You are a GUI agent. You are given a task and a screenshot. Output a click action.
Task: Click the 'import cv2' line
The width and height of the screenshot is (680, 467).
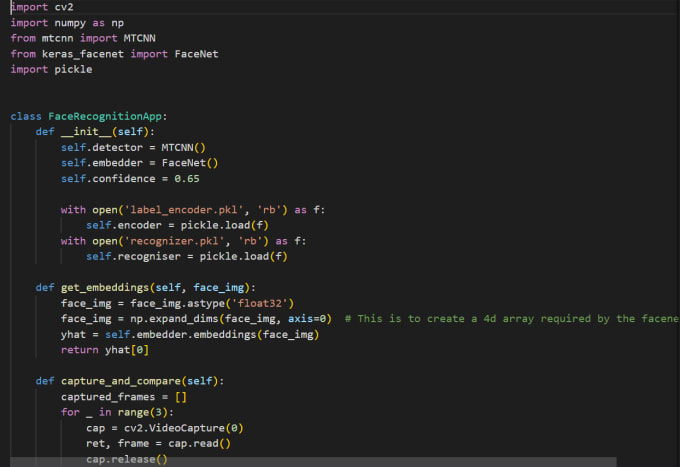[x=42, y=7]
